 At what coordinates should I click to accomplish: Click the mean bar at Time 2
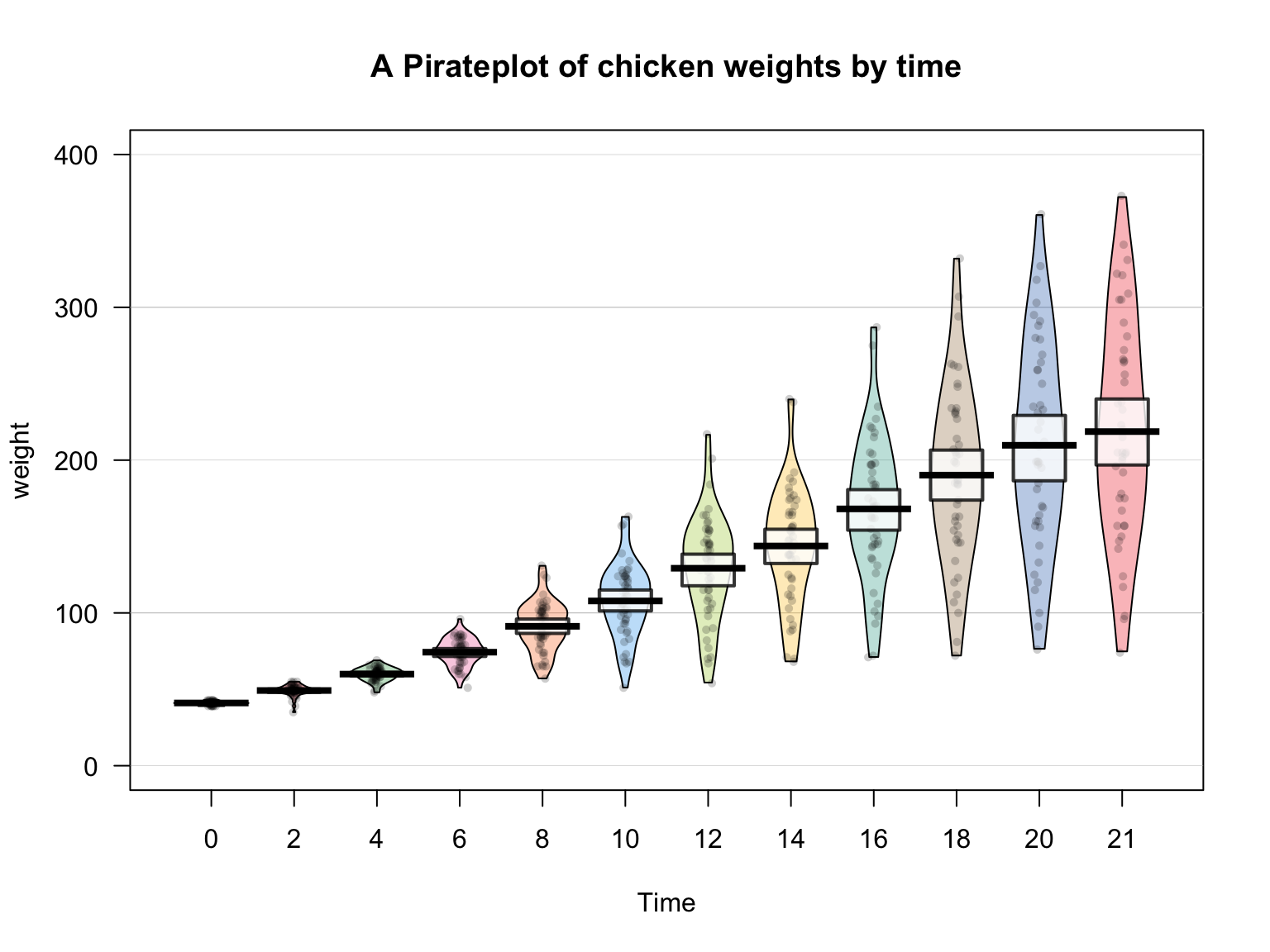tap(294, 690)
